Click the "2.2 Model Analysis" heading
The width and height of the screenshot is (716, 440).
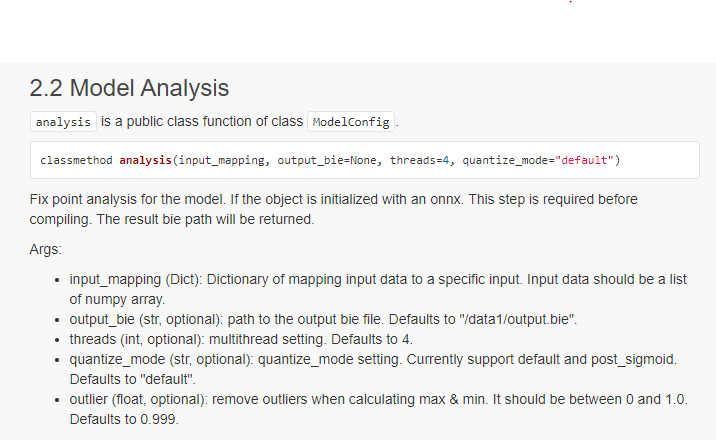pyautogui.click(x=129, y=88)
